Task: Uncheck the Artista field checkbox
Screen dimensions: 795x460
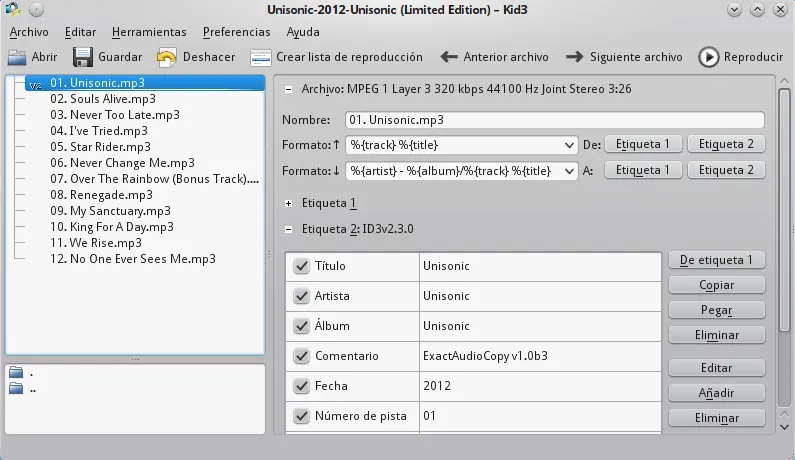Action: point(301,296)
